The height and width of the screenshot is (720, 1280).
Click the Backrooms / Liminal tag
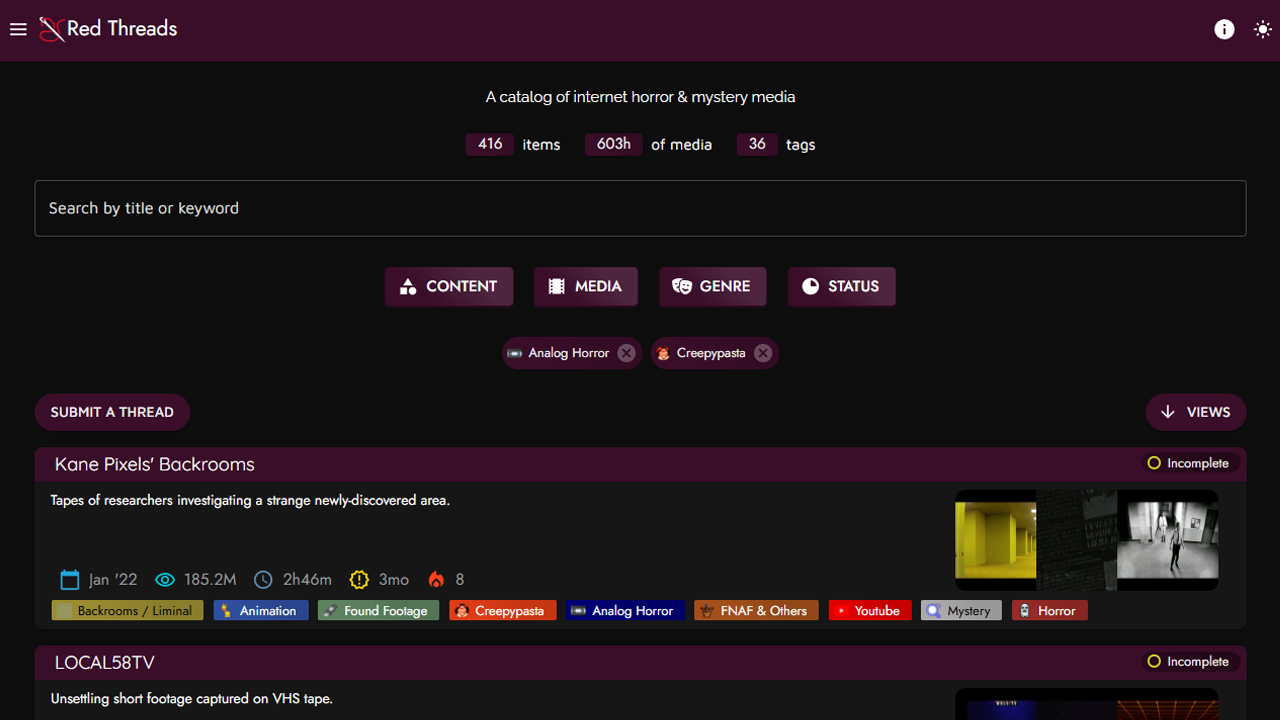pos(127,610)
